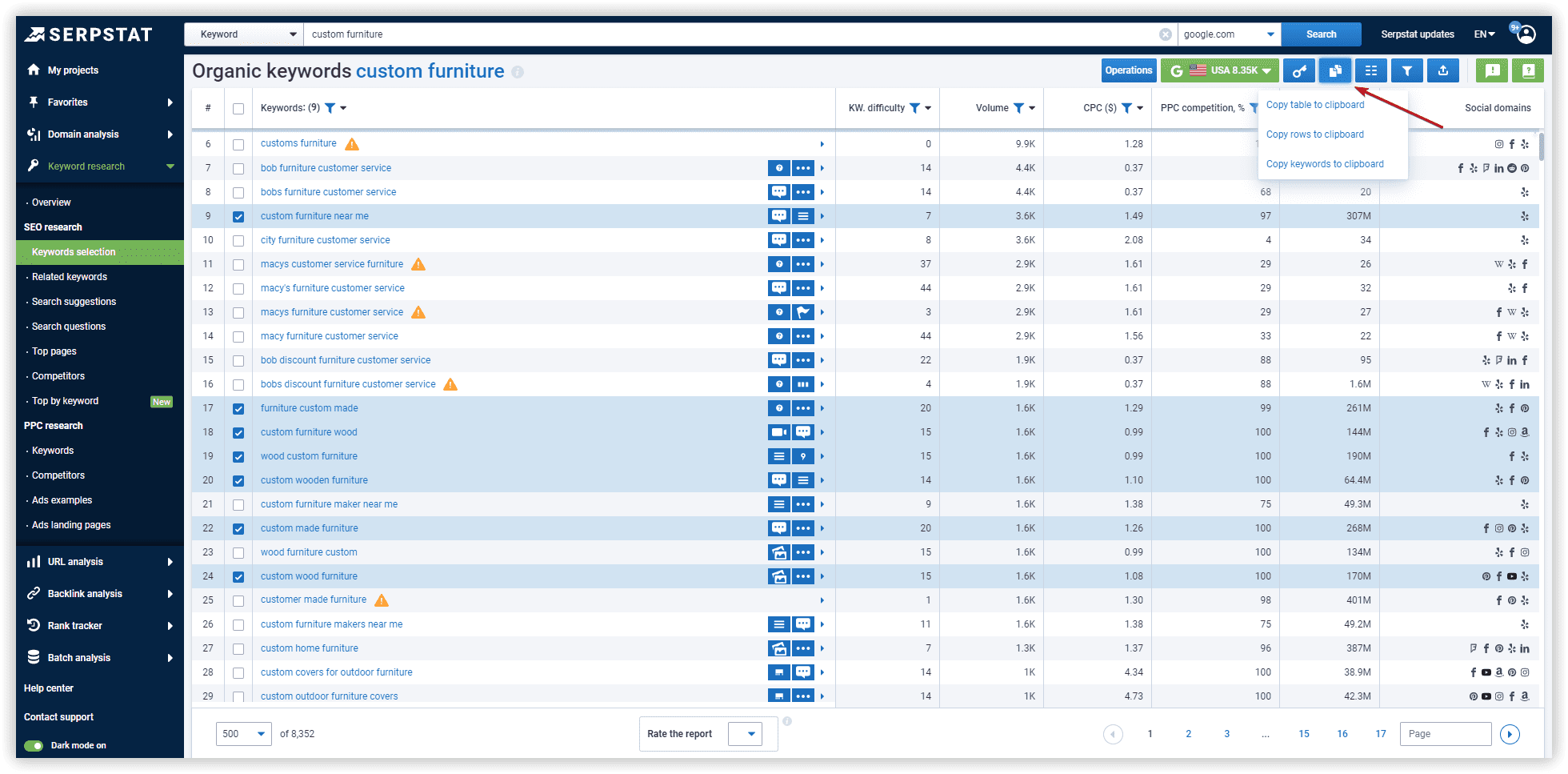The height and width of the screenshot is (774, 1568).
Task: Open the green feedback icon
Action: coord(1492,70)
